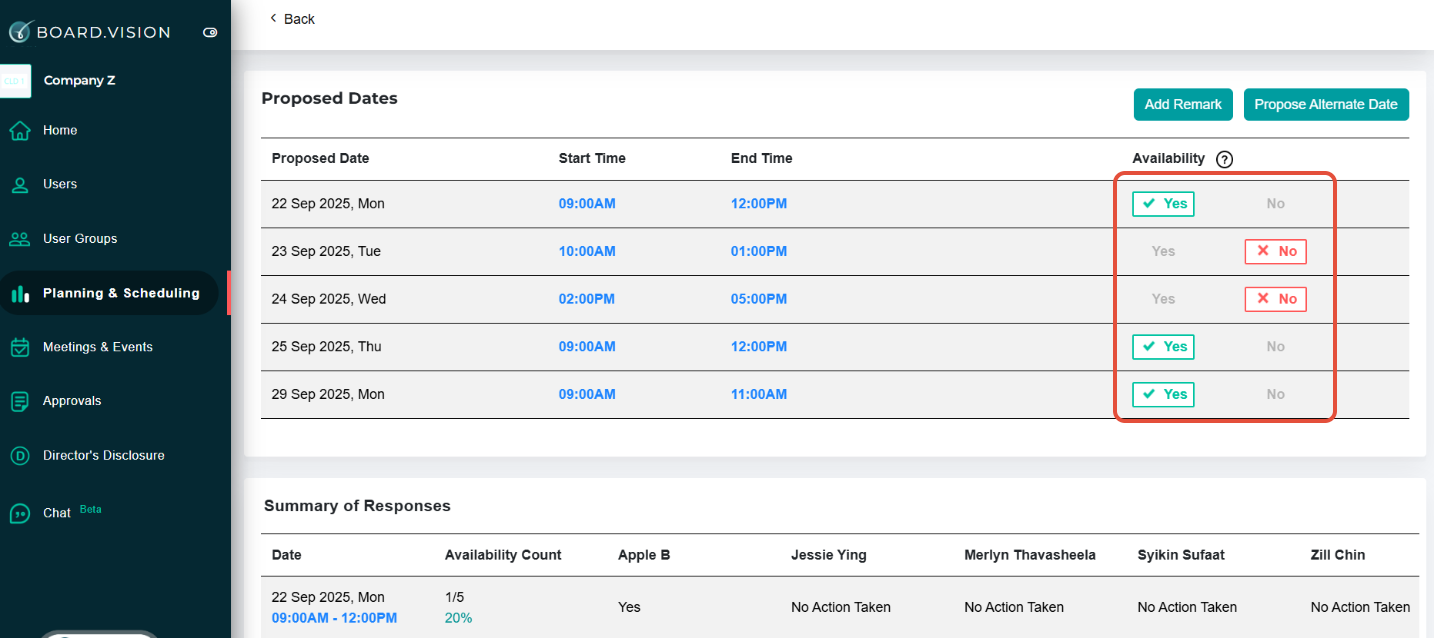Click the Users person icon
The height and width of the screenshot is (638, 1434).
click(x=19, y=185)
